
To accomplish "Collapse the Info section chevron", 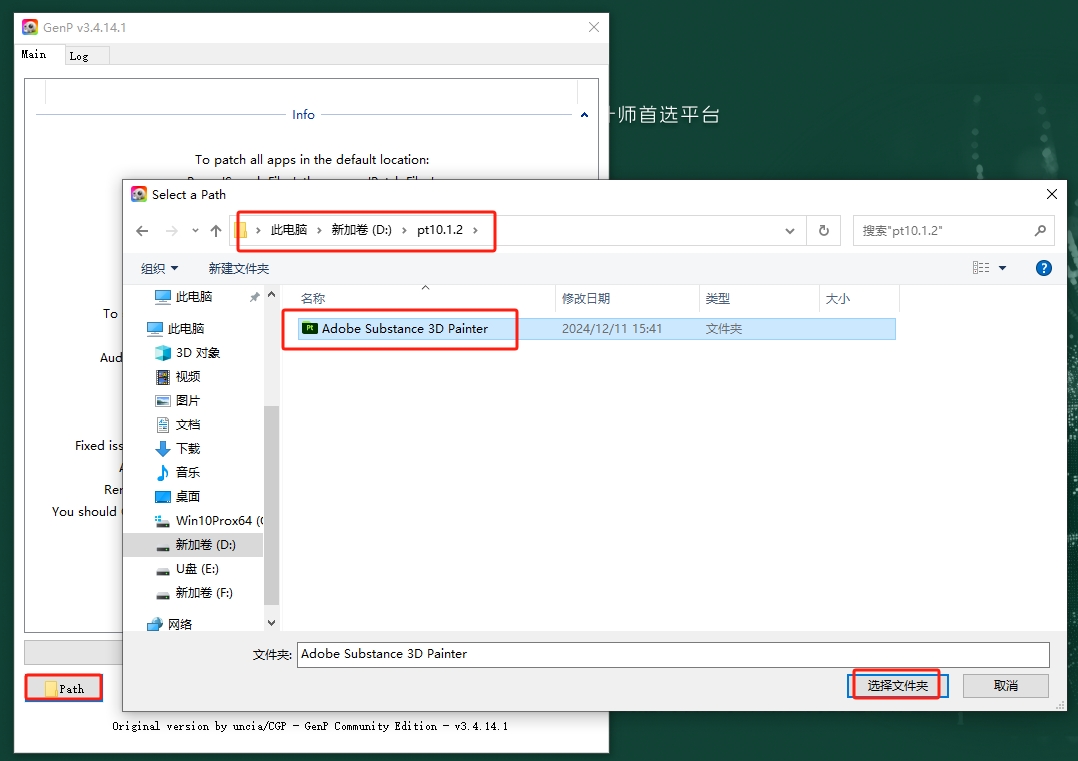I will [x=584, y=115].
